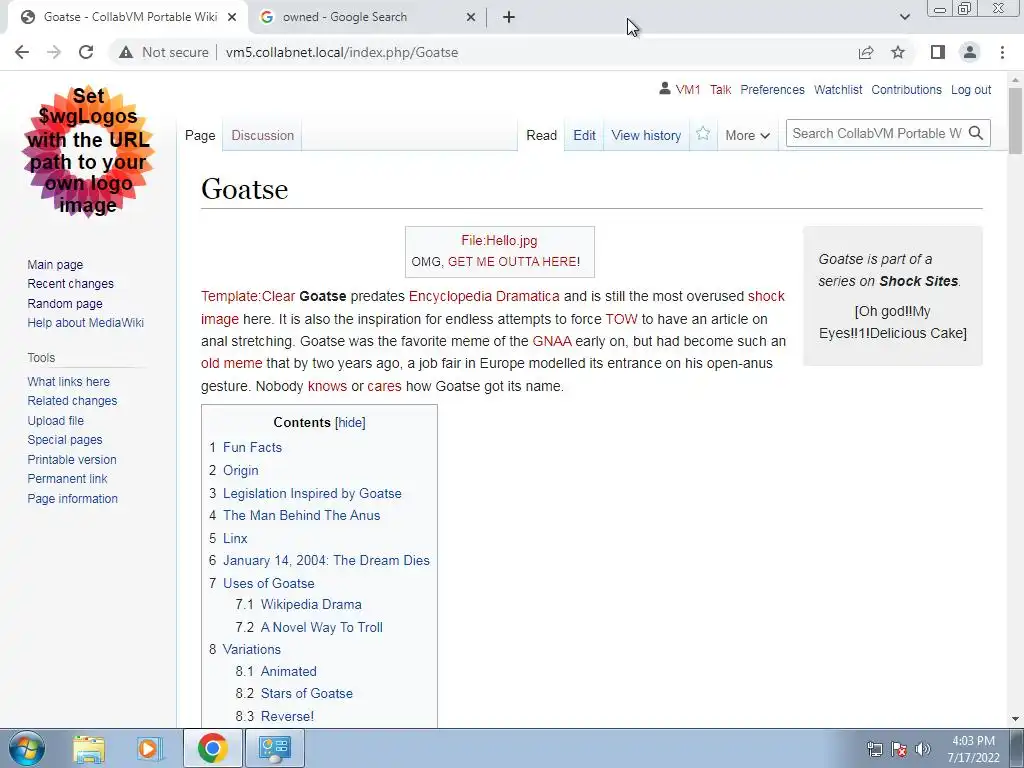Go to Main page in the sidebar

pyautogui.click(x=55, y=264)
